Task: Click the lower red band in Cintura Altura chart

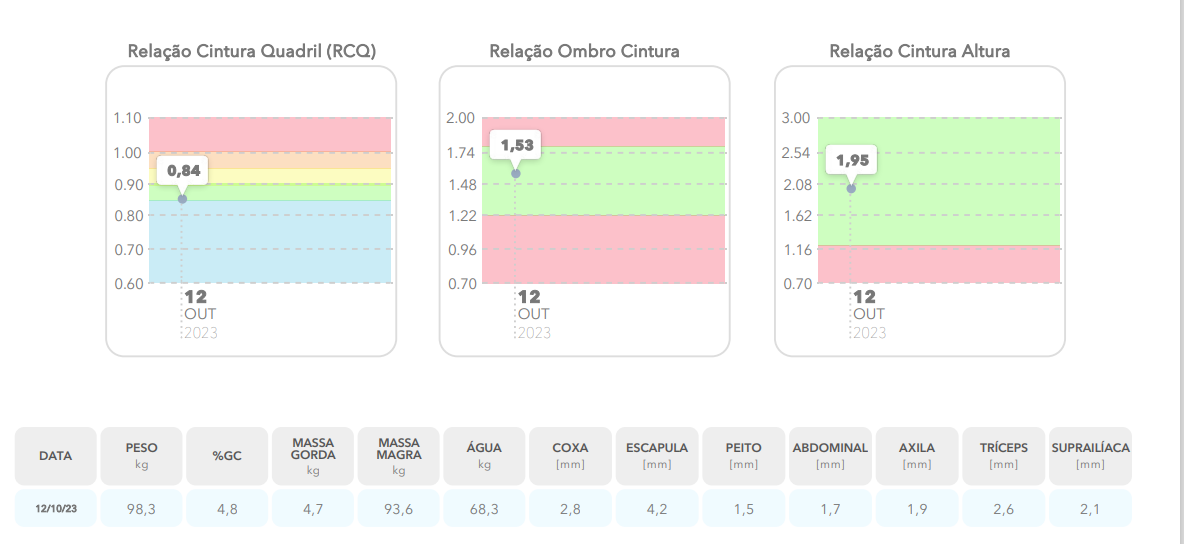Action: click(938, 264)
